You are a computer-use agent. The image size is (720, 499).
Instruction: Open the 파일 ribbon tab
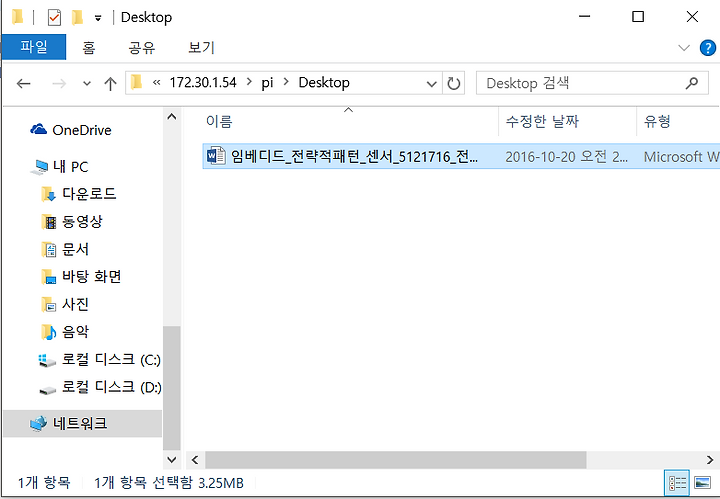34,47
